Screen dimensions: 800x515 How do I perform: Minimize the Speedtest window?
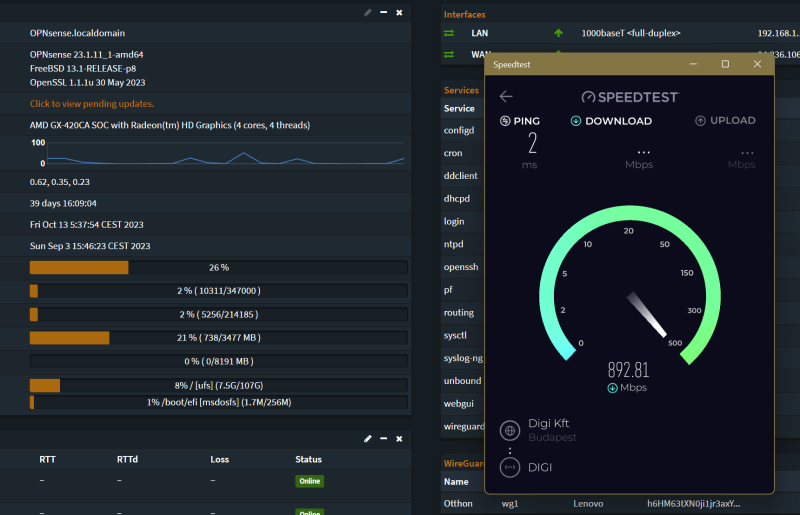point(693,64)
